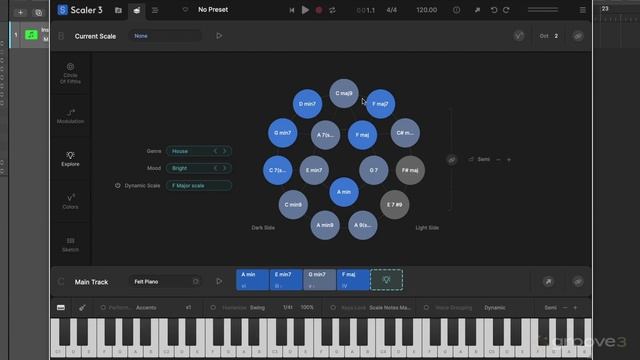Click the voicing V icon in scale bar
The height and width of the screenshot is (360, 640).
click(519, 36)
